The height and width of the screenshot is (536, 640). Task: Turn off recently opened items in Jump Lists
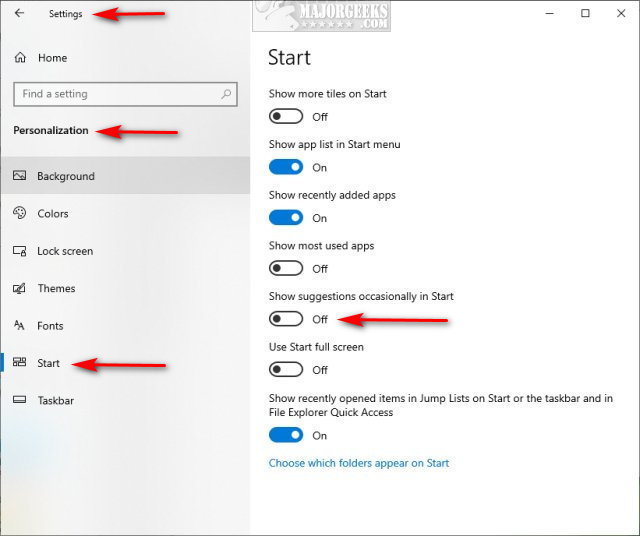pyautogui.click(x=286, y=435)
